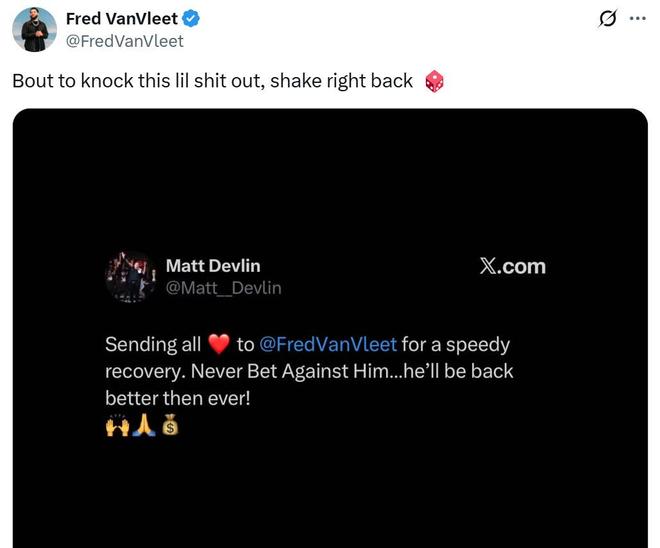Click the @Matt_Devlin handle text
The height and width of the screenshot is (548, 660).
(x=224, y=288)
